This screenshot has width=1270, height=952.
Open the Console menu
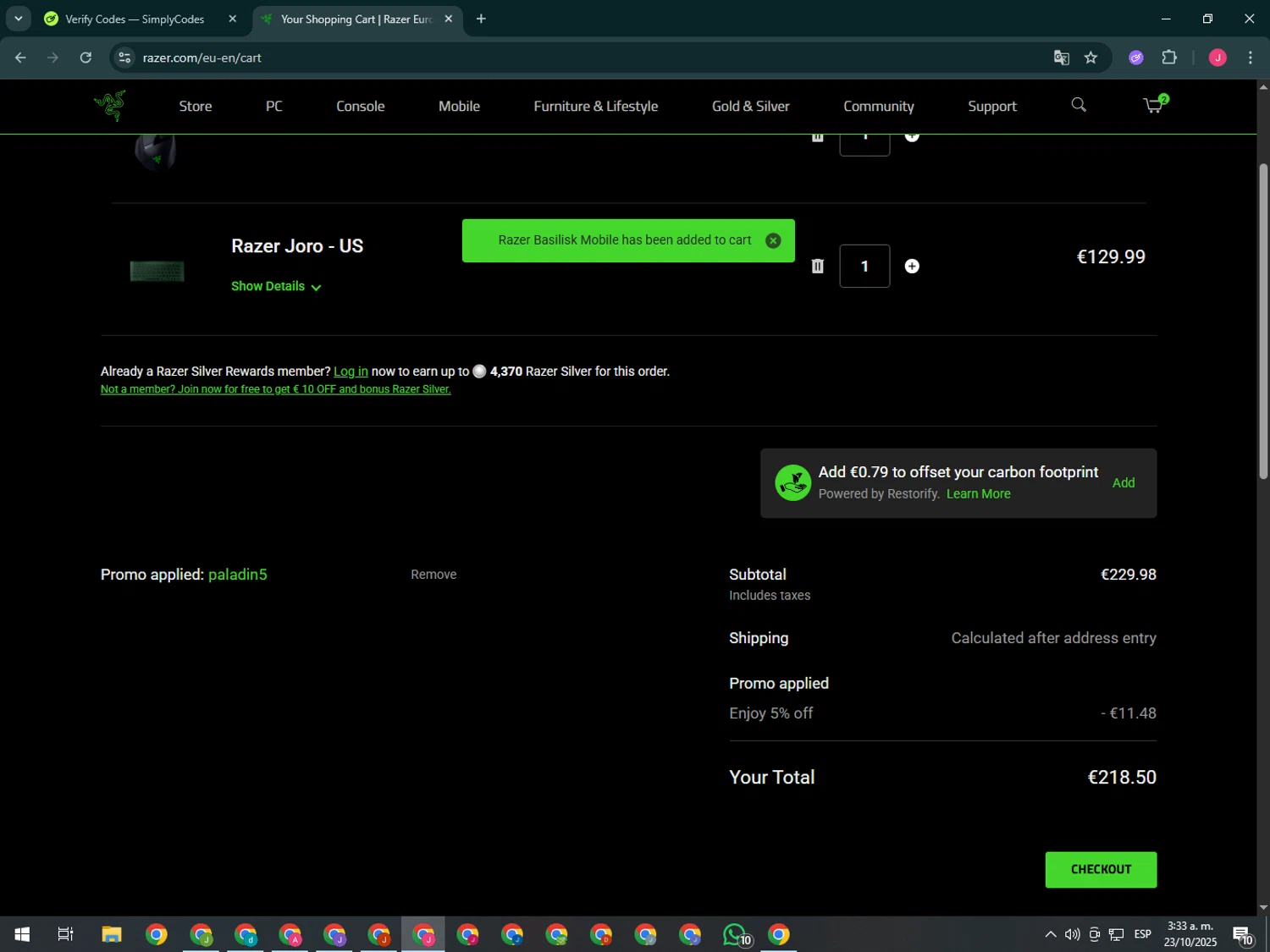(361, 106)
